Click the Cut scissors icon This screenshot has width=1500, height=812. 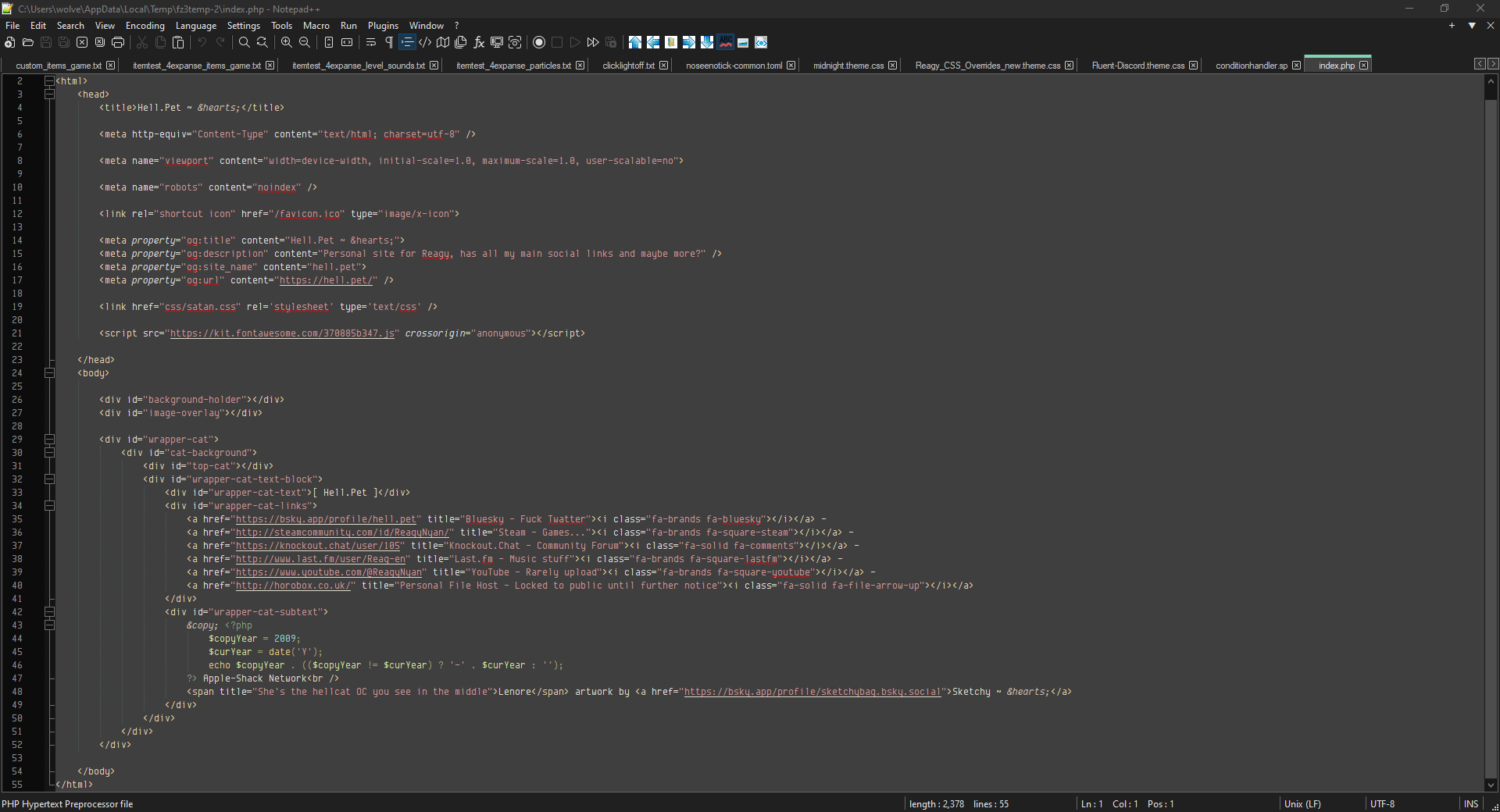(x=142, y=42)
